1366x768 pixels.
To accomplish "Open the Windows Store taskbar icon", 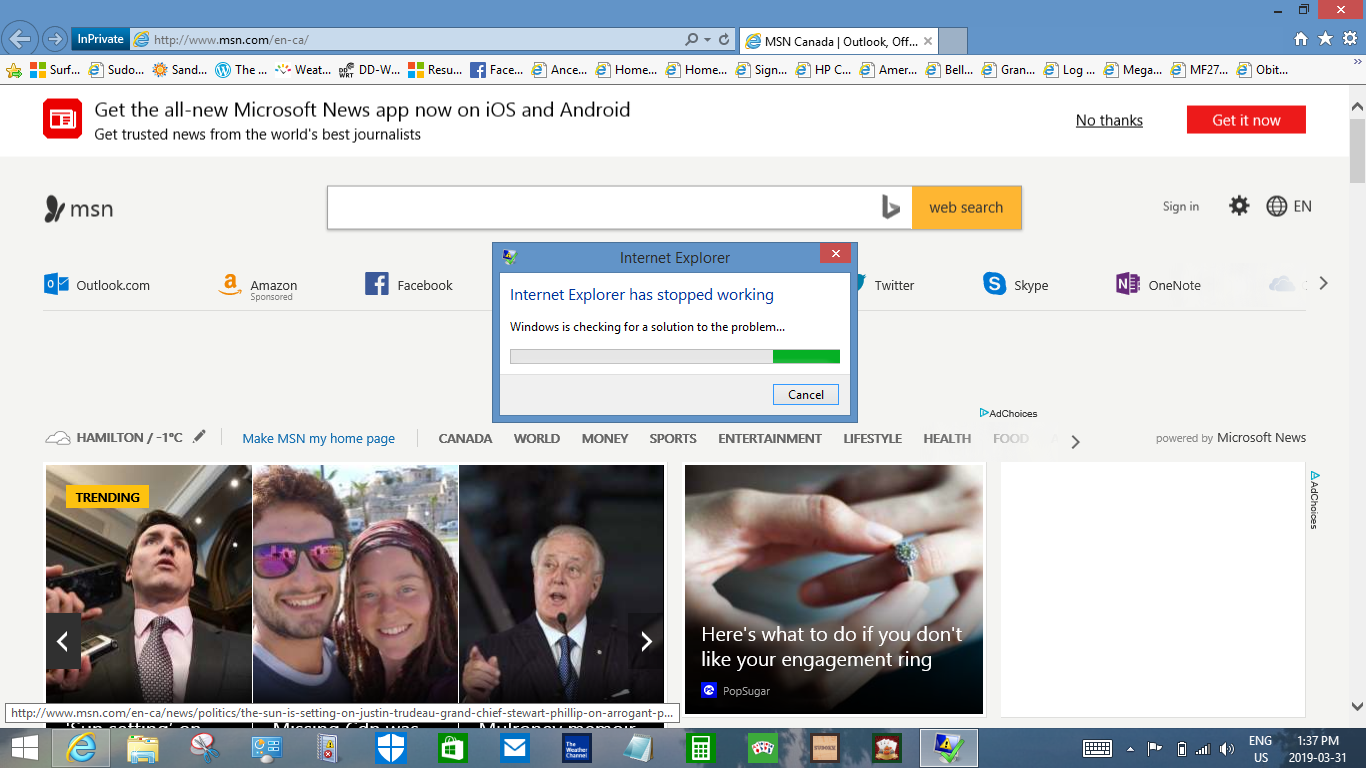I will 453,748.
